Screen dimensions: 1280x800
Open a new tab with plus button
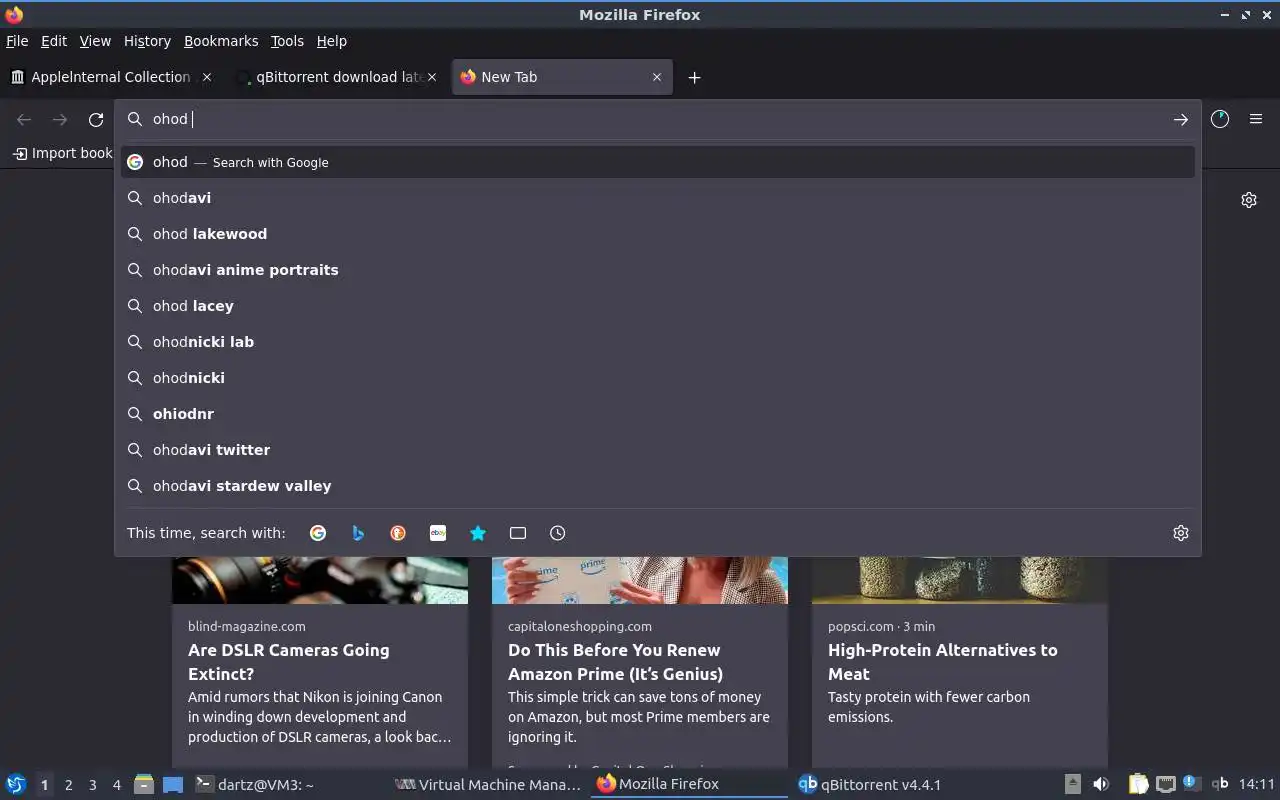[x=694, y=77]
